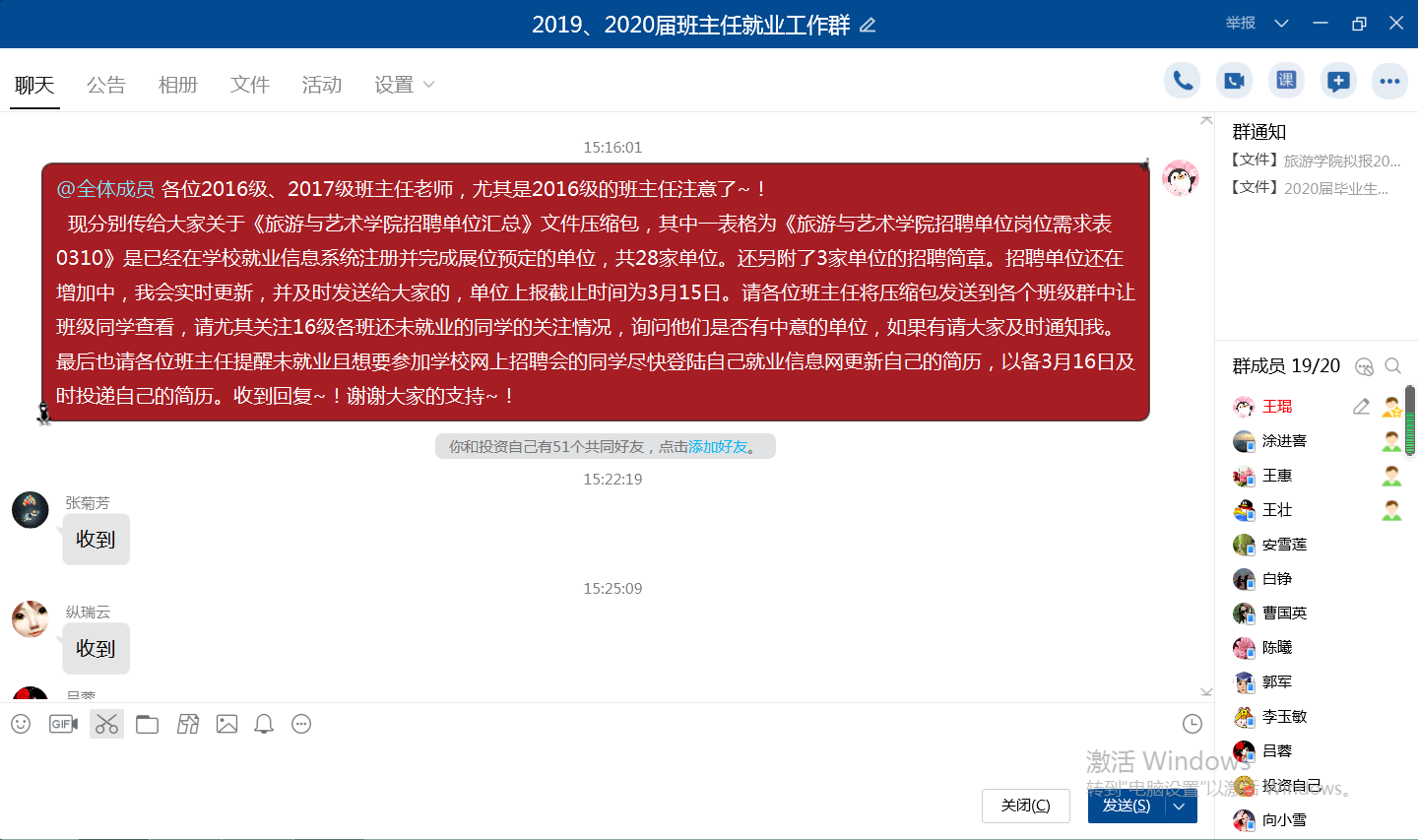Insert a picture using image icon
This screenshot has height=840, width=1418.
coord(226,725)
